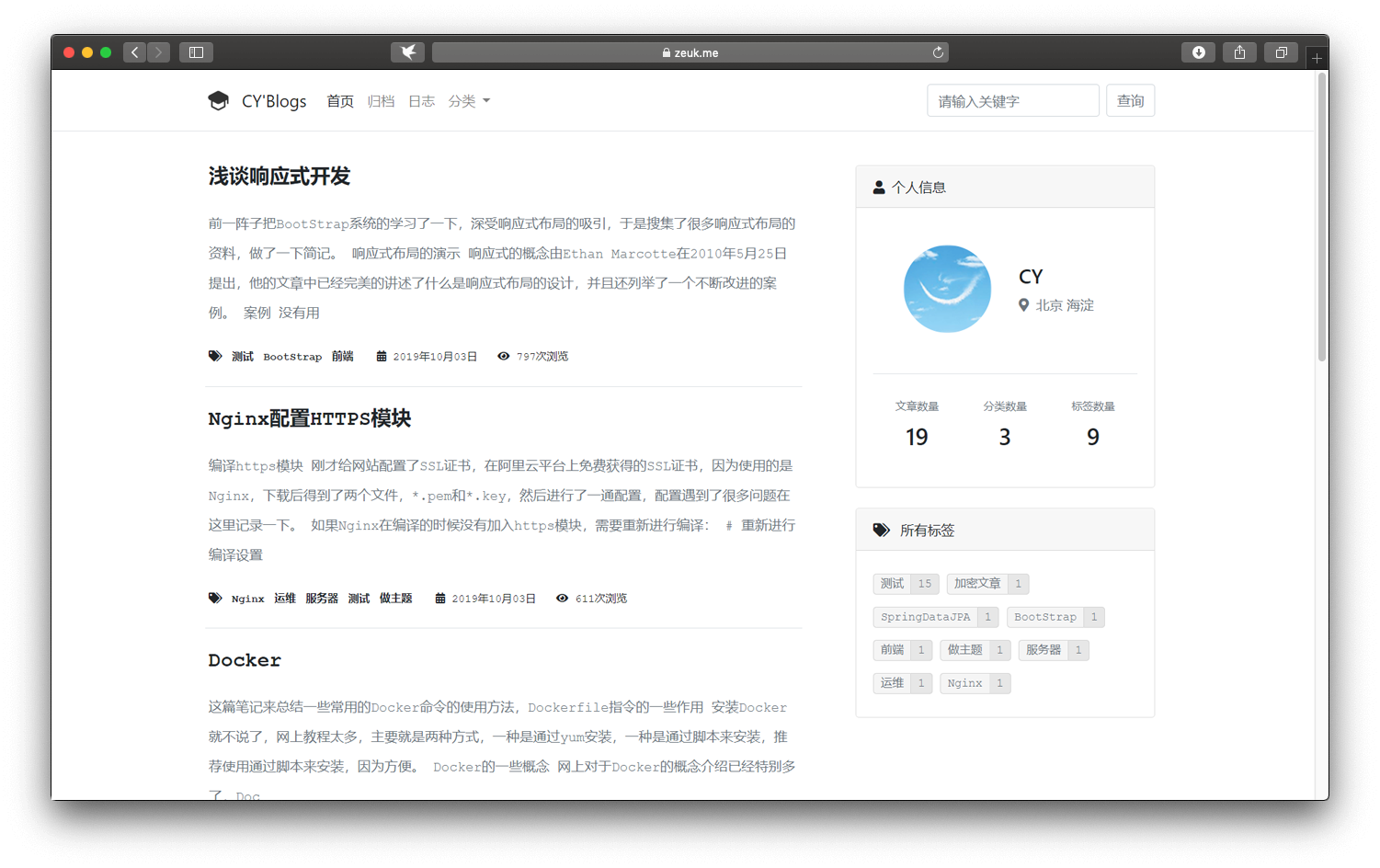Image resolution: width=1380 pixels, height=868 pixels.
Task: Go back with the browser back arrow
Action: tap(134, 52)
